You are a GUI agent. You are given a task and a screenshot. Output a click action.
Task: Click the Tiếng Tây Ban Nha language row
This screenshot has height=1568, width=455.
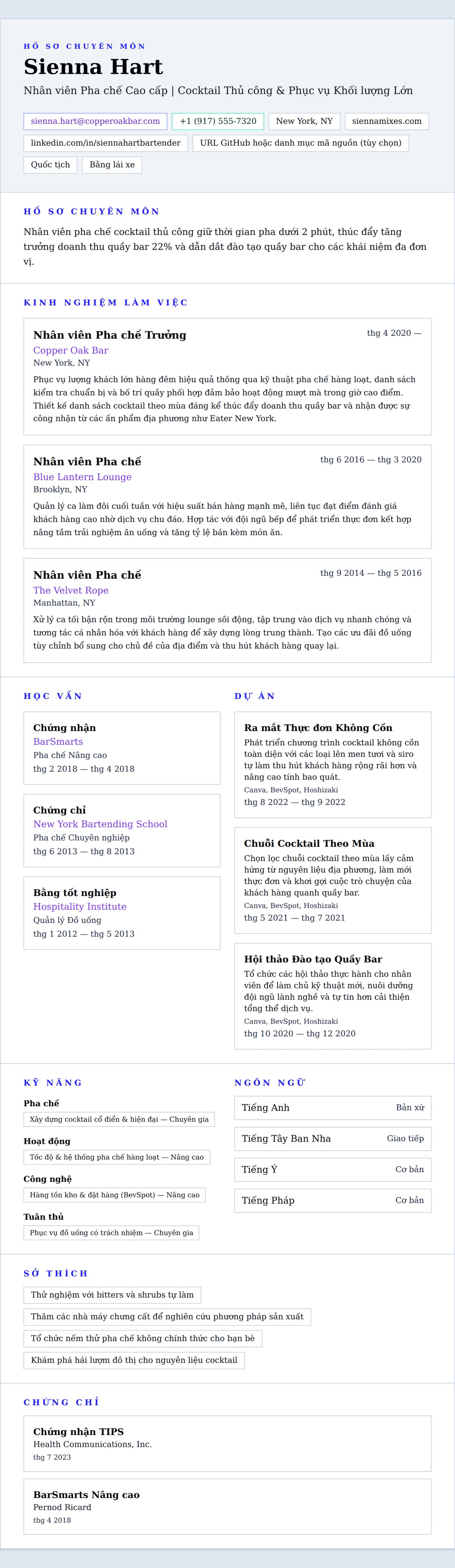click(x=333, y=1138)
